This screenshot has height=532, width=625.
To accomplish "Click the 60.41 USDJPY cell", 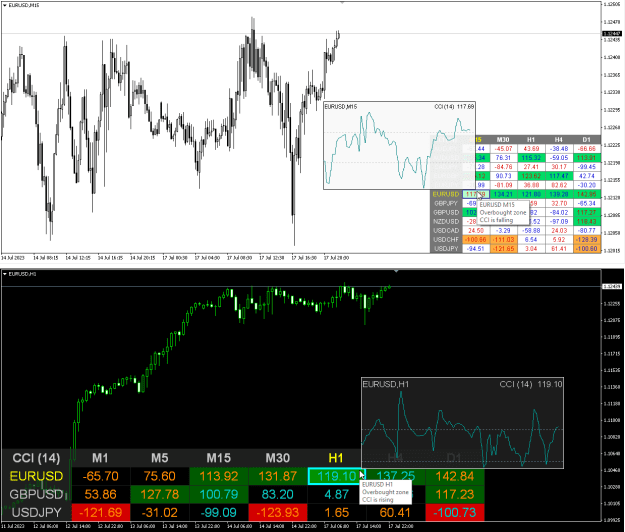I will (395, 512).
